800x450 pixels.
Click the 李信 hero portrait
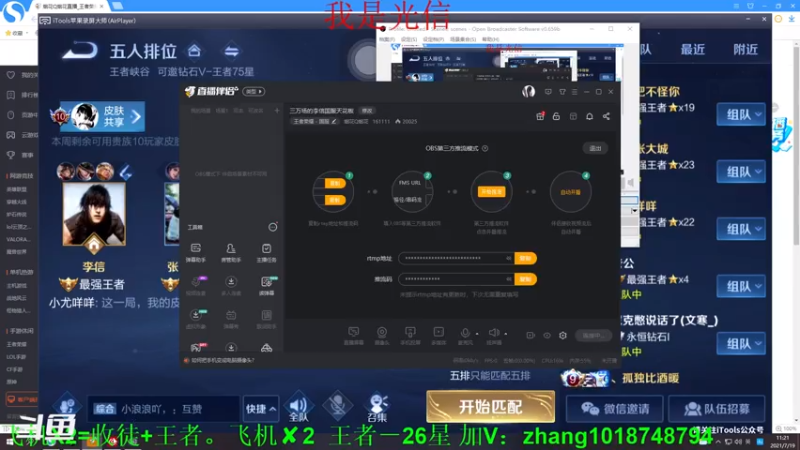click(94, 214)
